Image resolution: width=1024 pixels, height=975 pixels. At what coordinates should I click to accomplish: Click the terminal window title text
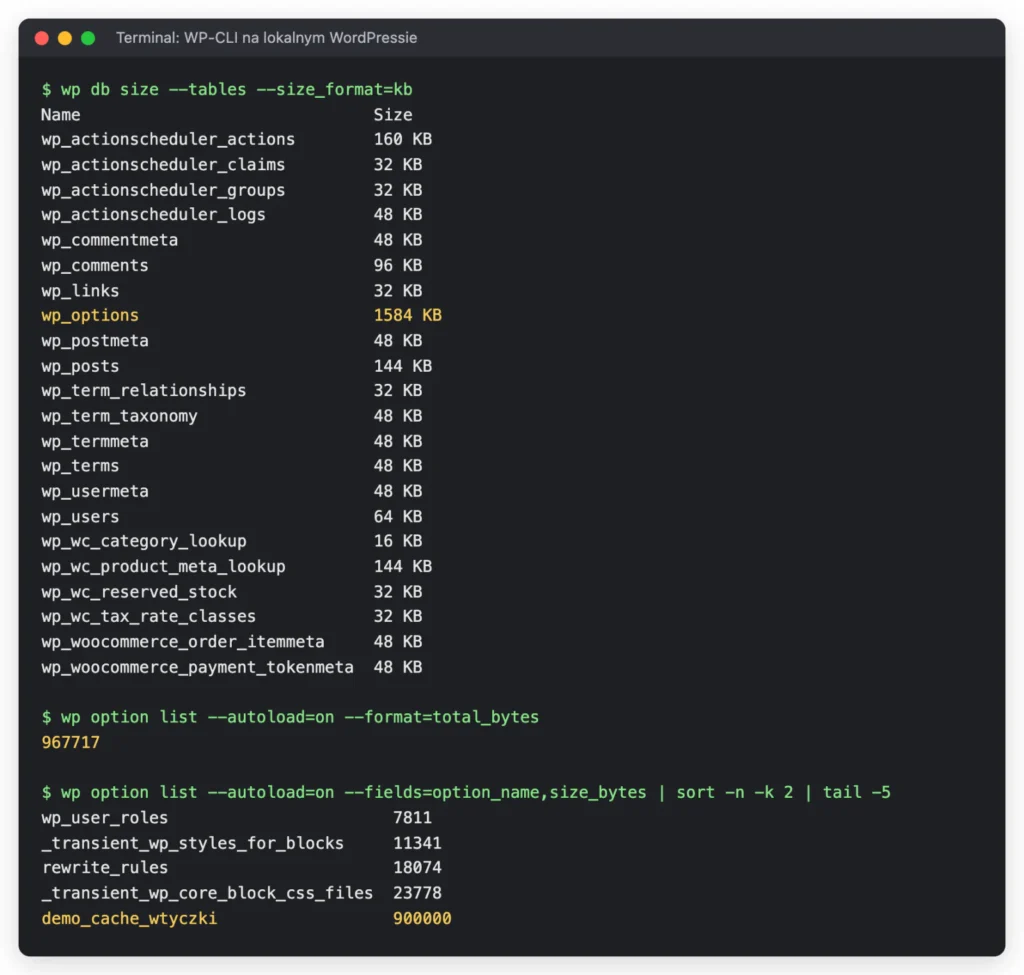266,38
